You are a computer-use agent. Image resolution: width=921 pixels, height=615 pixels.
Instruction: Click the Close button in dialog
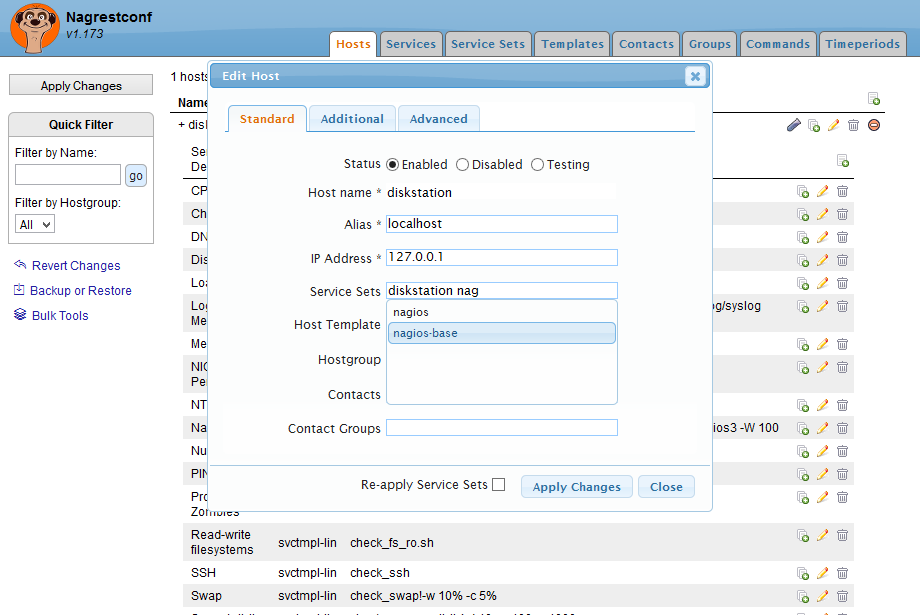point(666,486)
